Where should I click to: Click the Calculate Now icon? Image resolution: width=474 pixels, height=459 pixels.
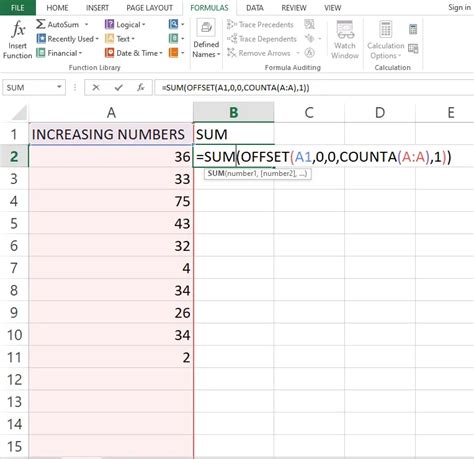(413, 29)
